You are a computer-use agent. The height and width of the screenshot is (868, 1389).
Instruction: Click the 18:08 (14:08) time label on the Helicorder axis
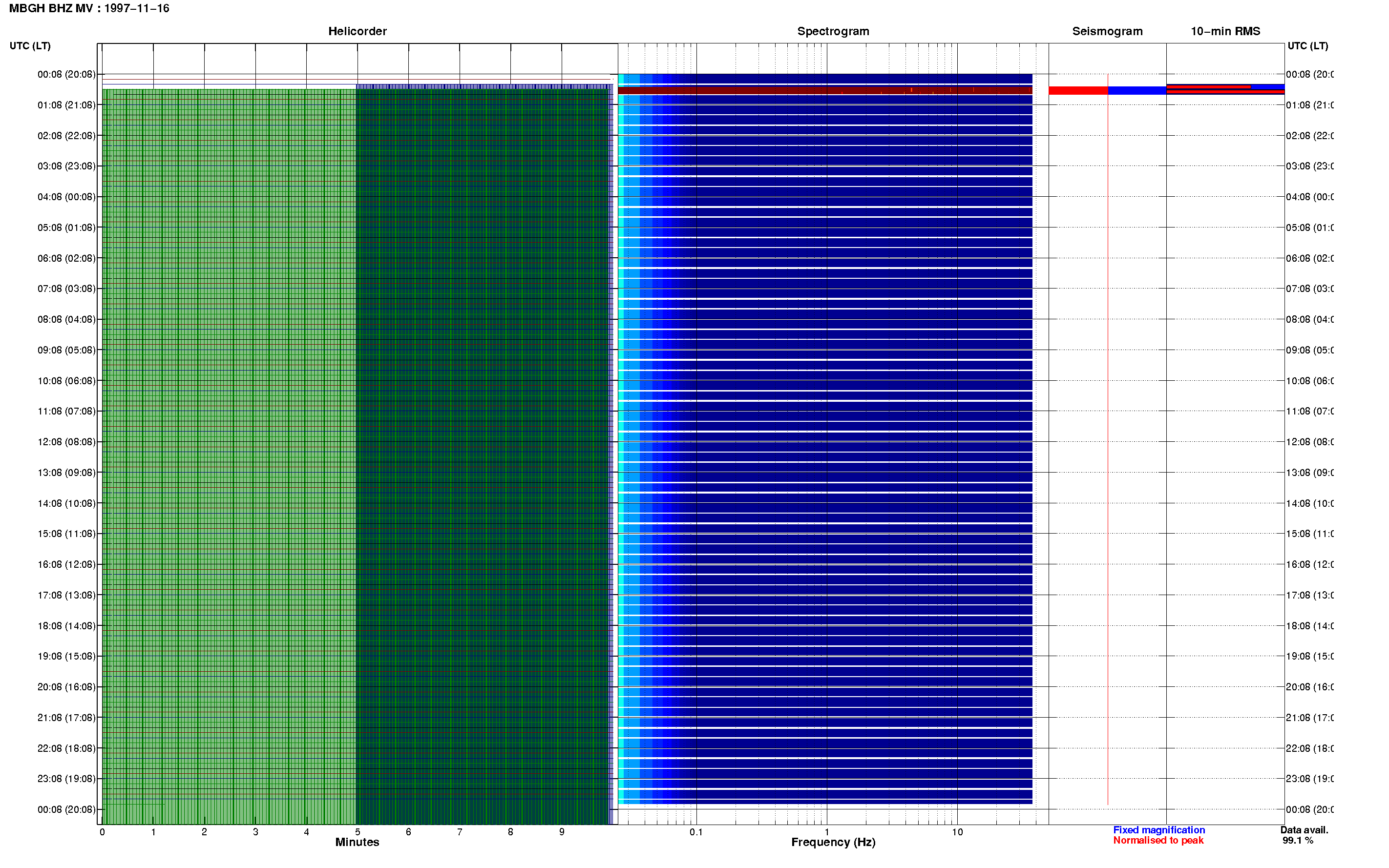tap(66, 626)
